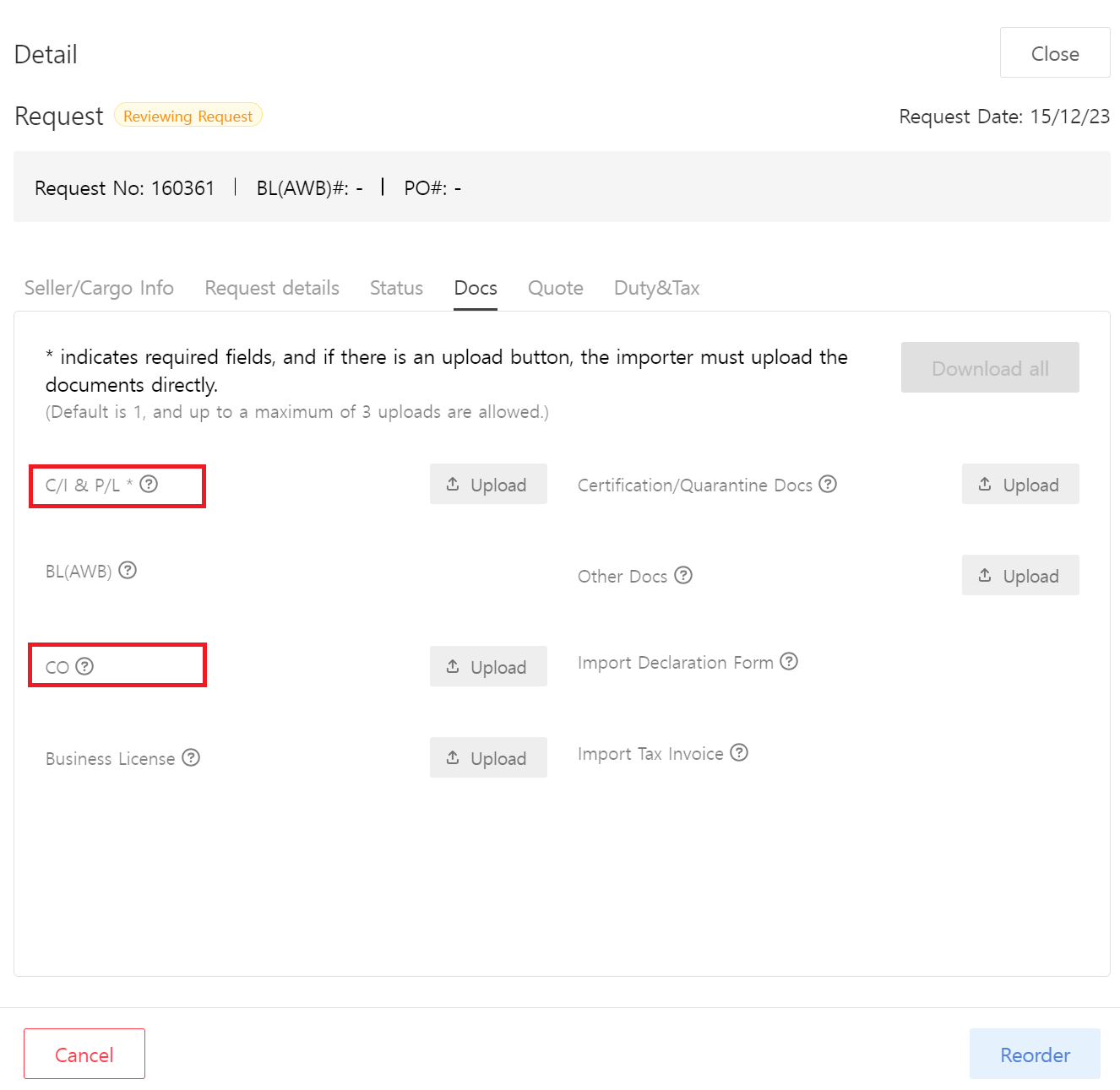
Task: Upload Certification/Quarantine Docs
Action: 1019,484
